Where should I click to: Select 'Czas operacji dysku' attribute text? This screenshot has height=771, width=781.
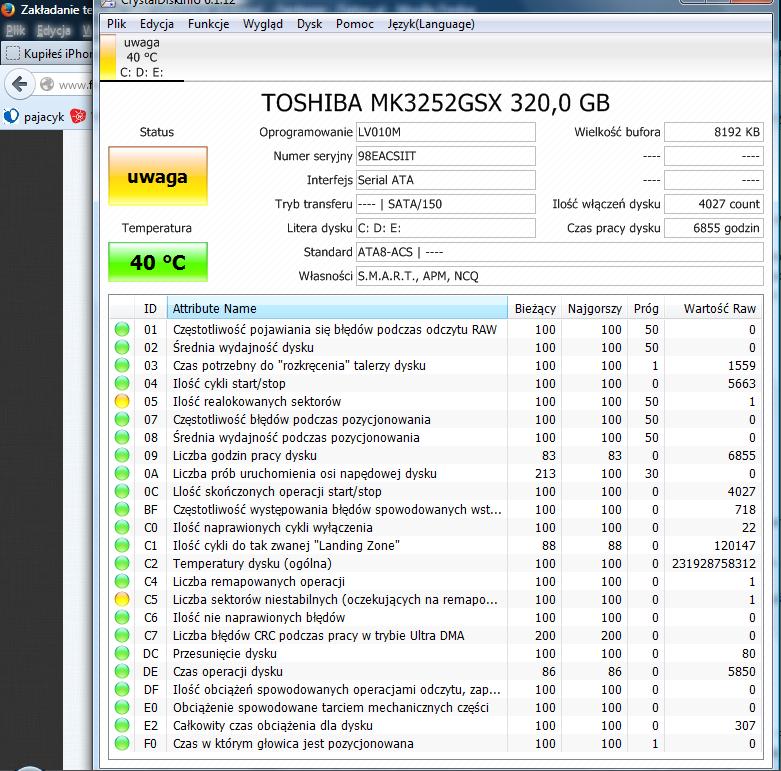tap(228, 671)
